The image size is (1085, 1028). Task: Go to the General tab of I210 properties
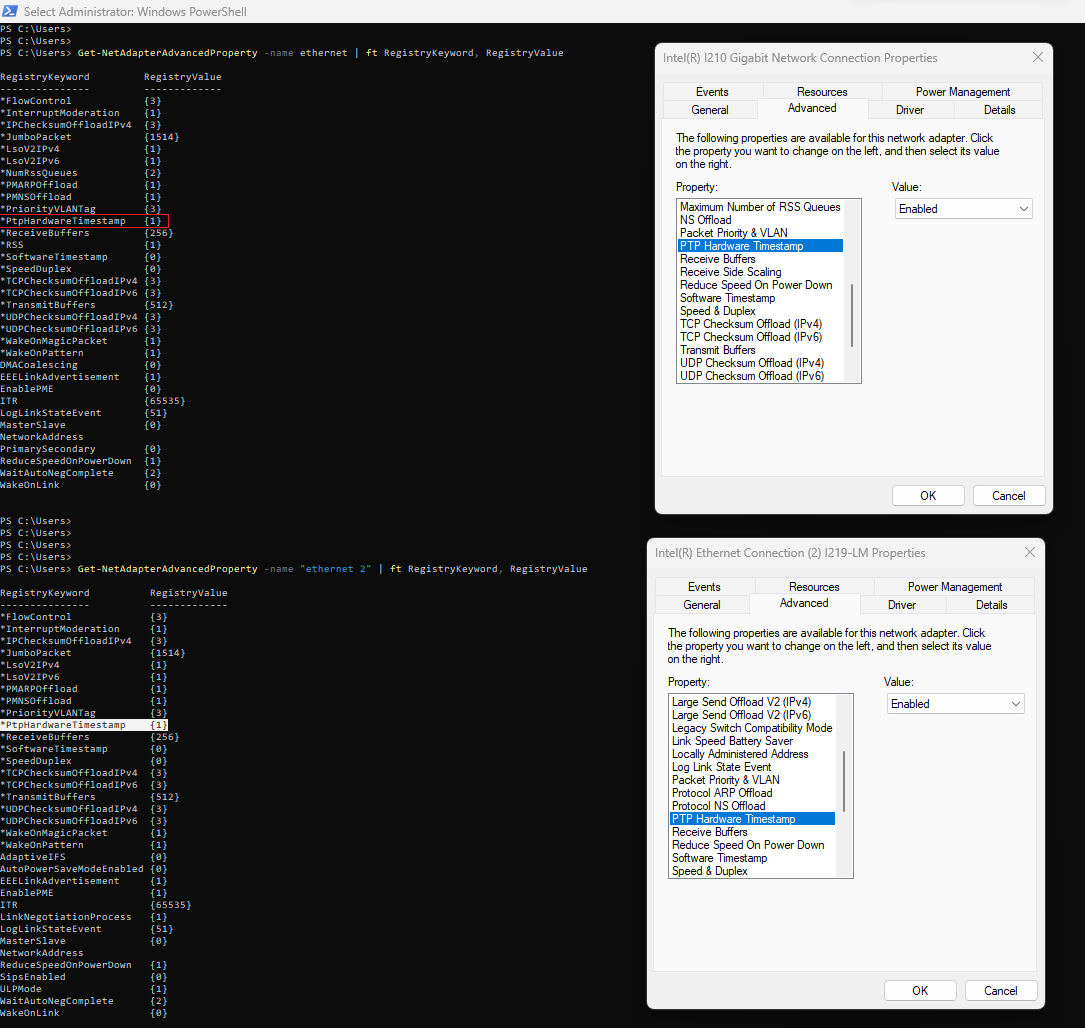pyautogui.click(x=710, y=109)
